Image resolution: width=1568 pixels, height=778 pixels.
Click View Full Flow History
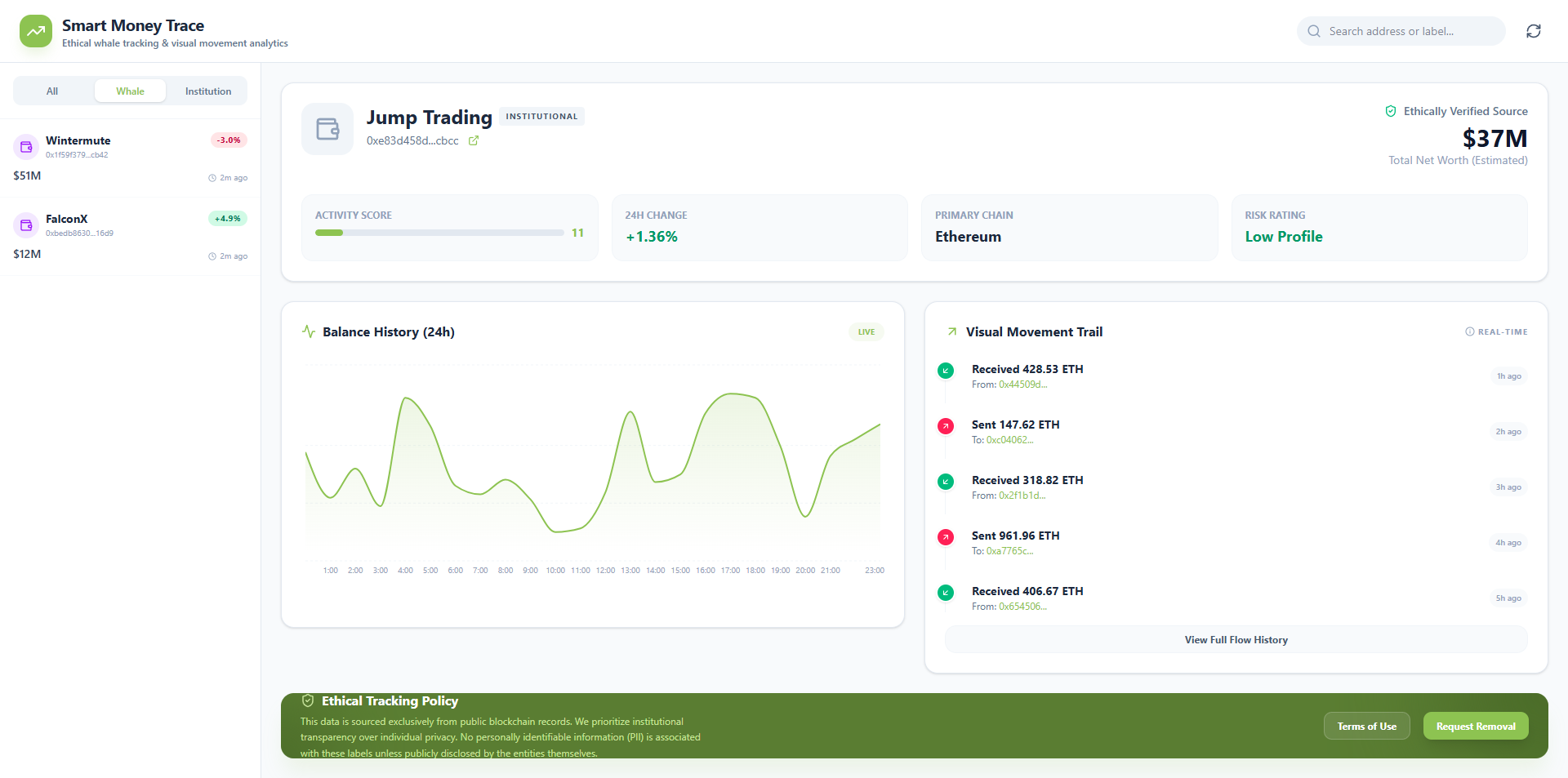[x=1236, y=640]
